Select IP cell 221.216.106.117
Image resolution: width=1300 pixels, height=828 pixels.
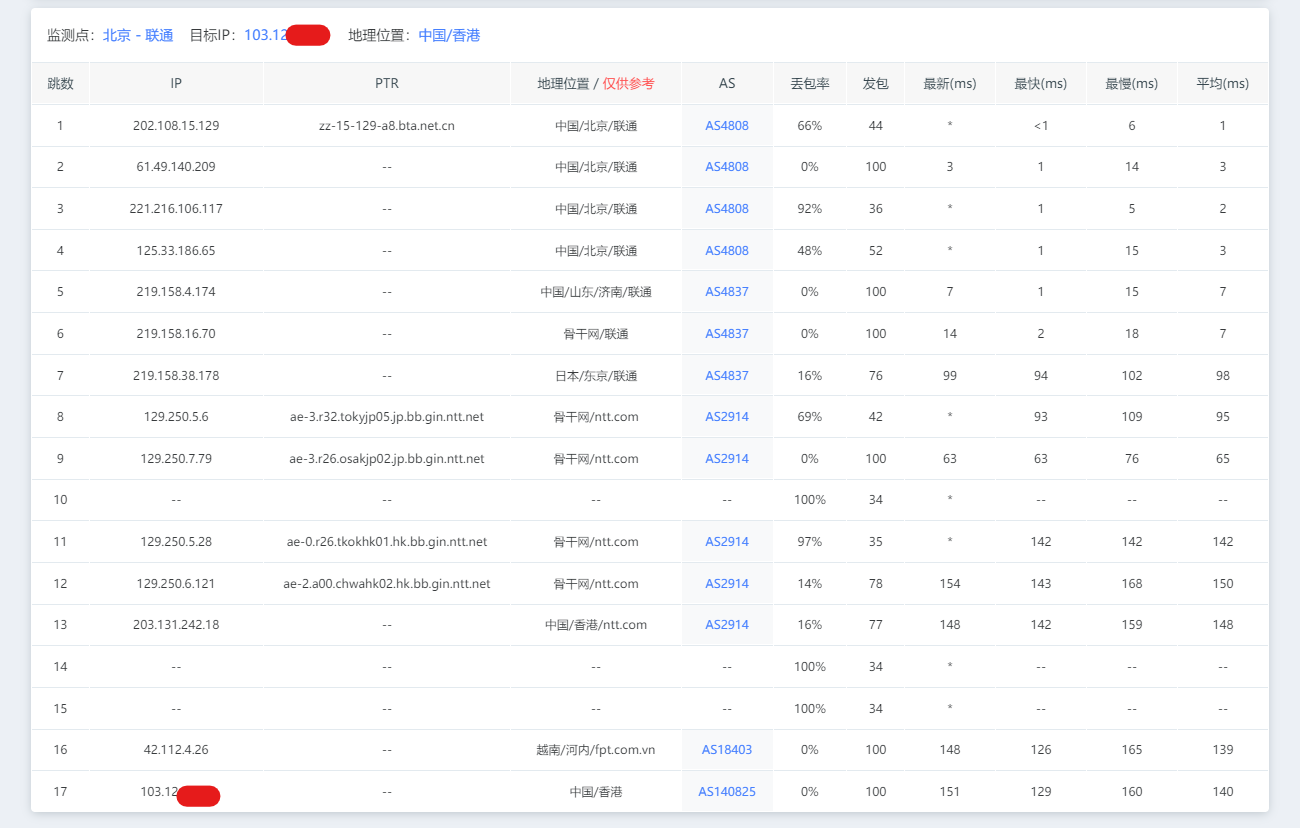pyautogui.click(x=176, y=209)
